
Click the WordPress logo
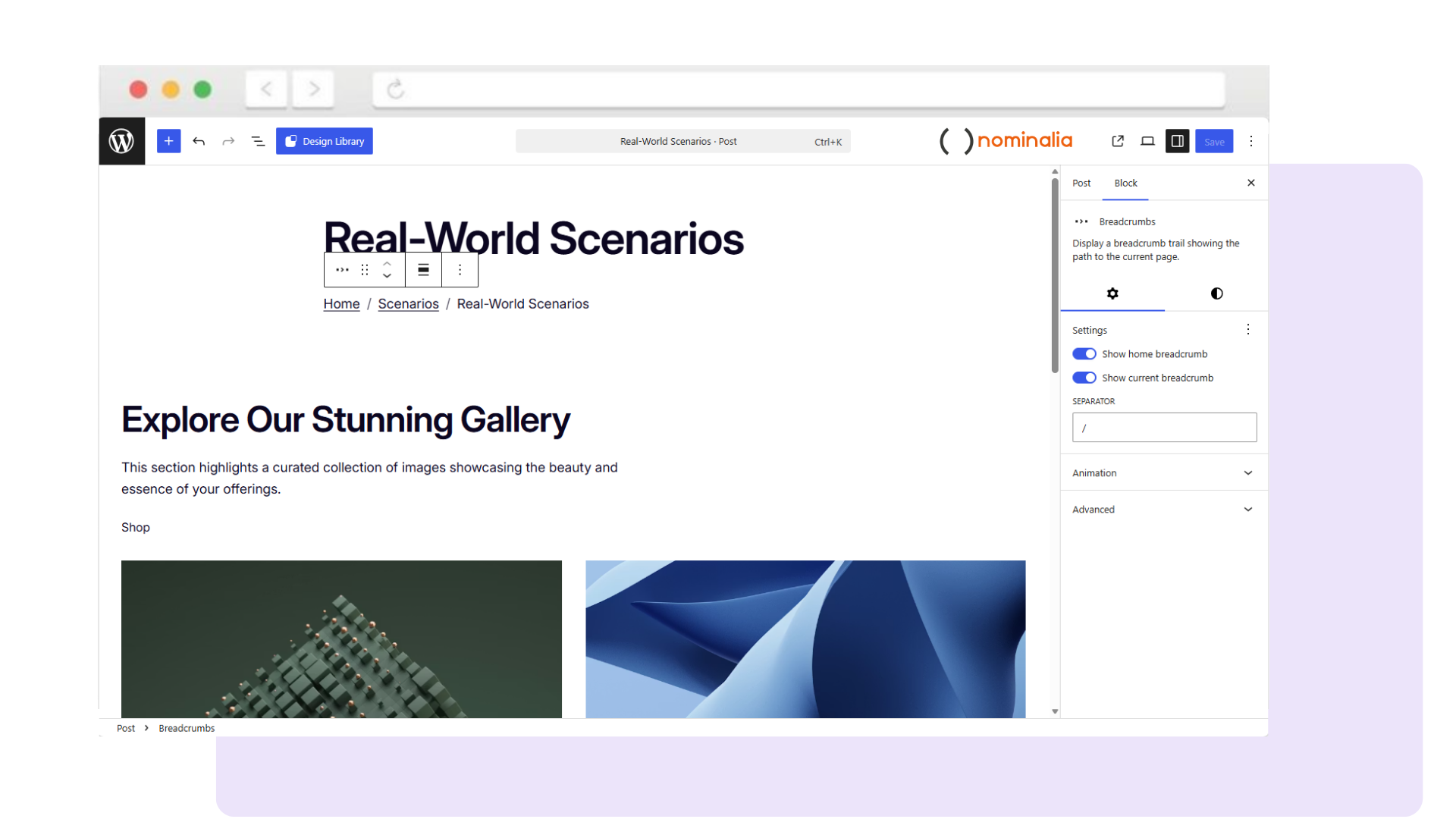pyautogui.click(x=121, y=141)
